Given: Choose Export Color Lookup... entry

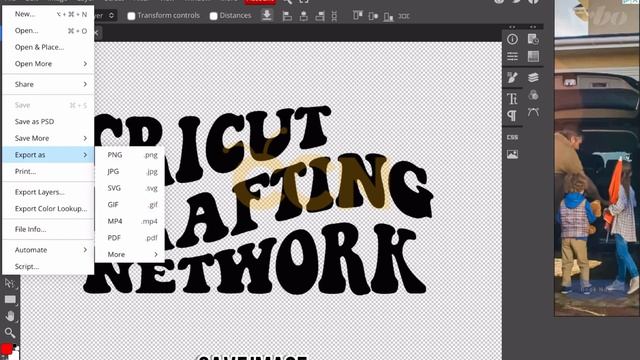Looking at the screenshot, I should pos(48,209).
